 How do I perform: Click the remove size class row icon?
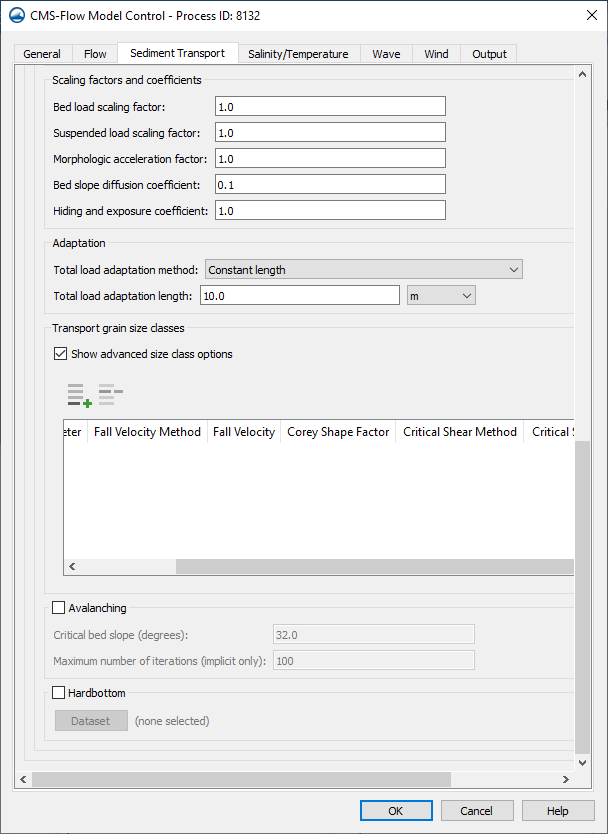point(111,395)
